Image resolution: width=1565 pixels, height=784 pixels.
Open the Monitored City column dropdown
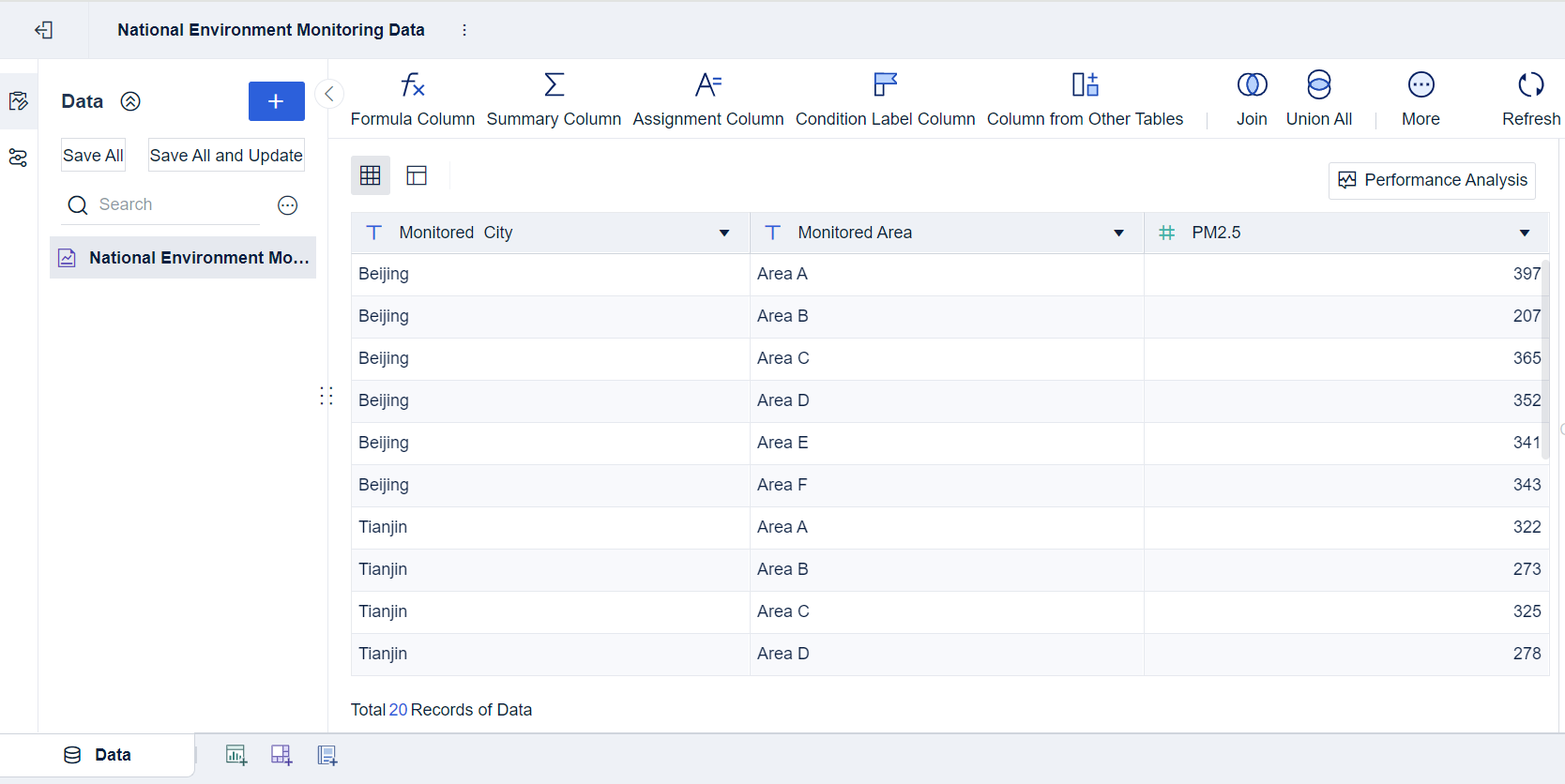pos(724,234)
